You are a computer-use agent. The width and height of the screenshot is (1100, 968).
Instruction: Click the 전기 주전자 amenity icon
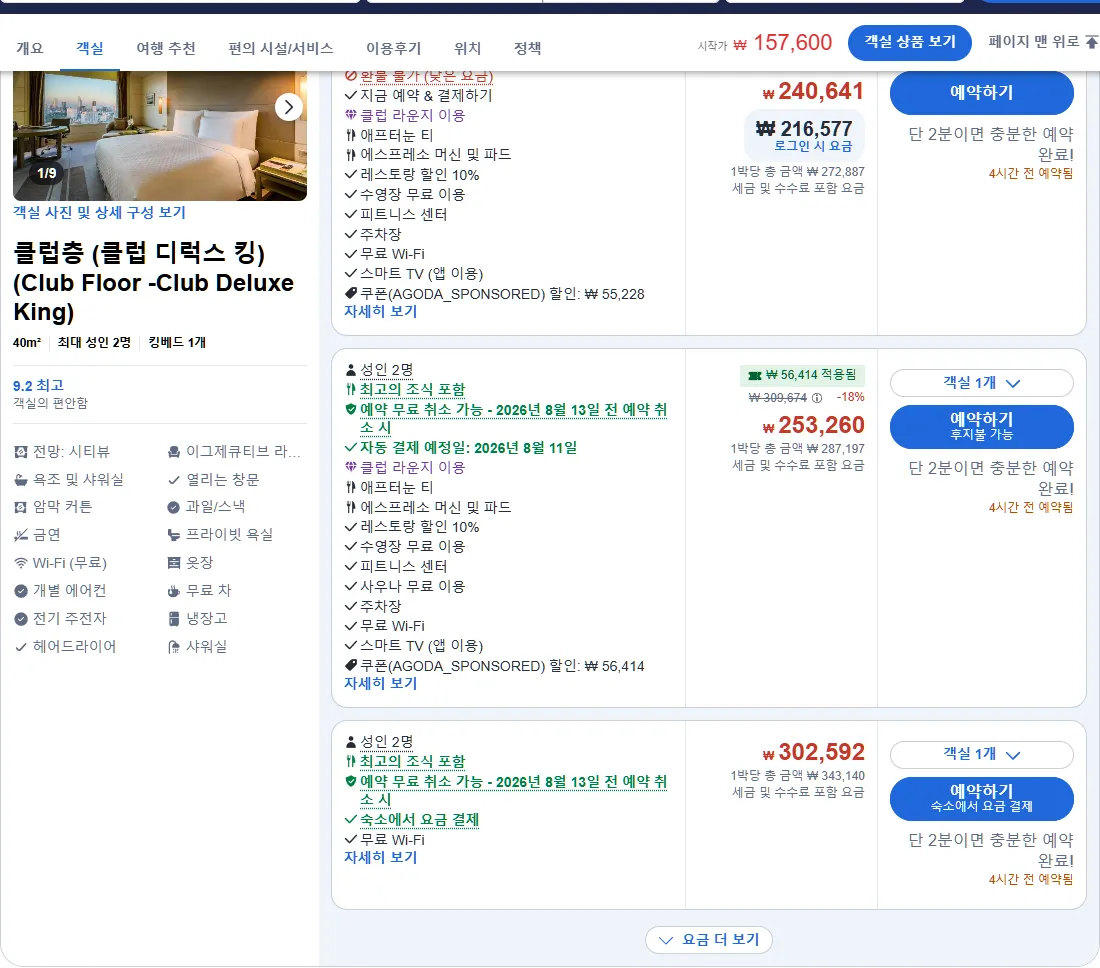(21, 619)
